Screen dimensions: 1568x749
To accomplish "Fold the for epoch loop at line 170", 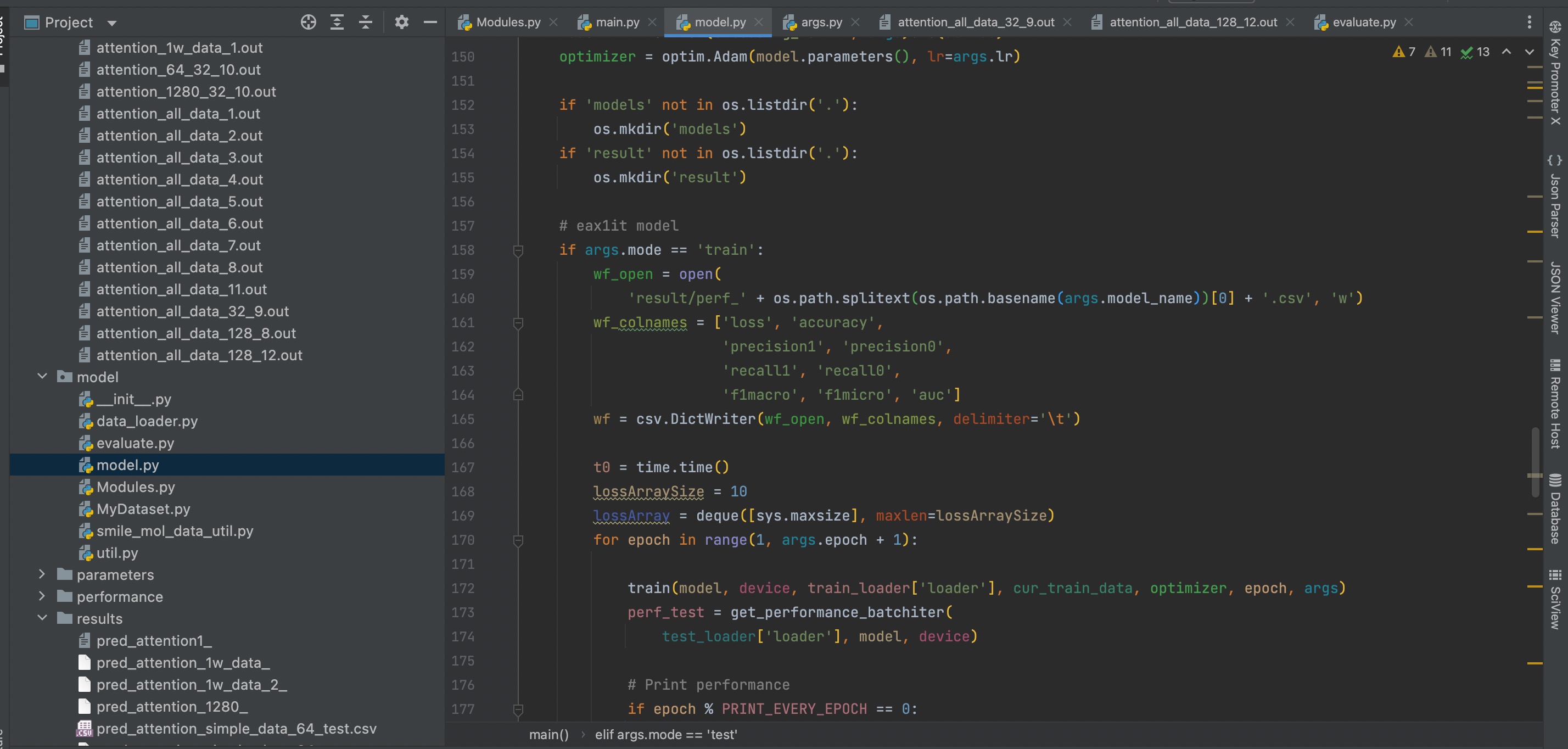I will [518, 540].
